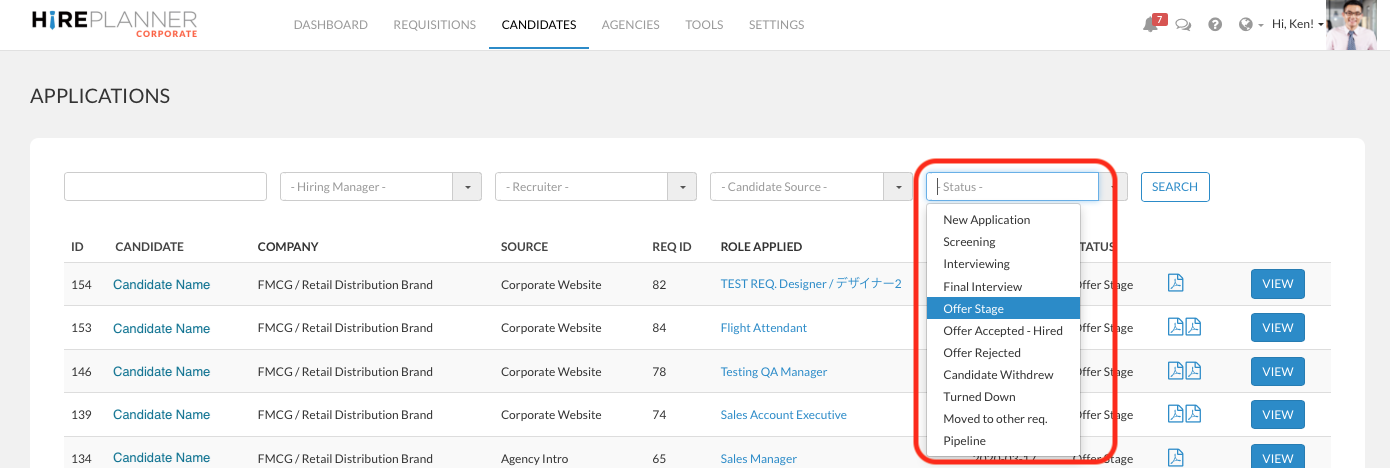
Task: Click the candidate search text field
Action: tap(165, 187)
